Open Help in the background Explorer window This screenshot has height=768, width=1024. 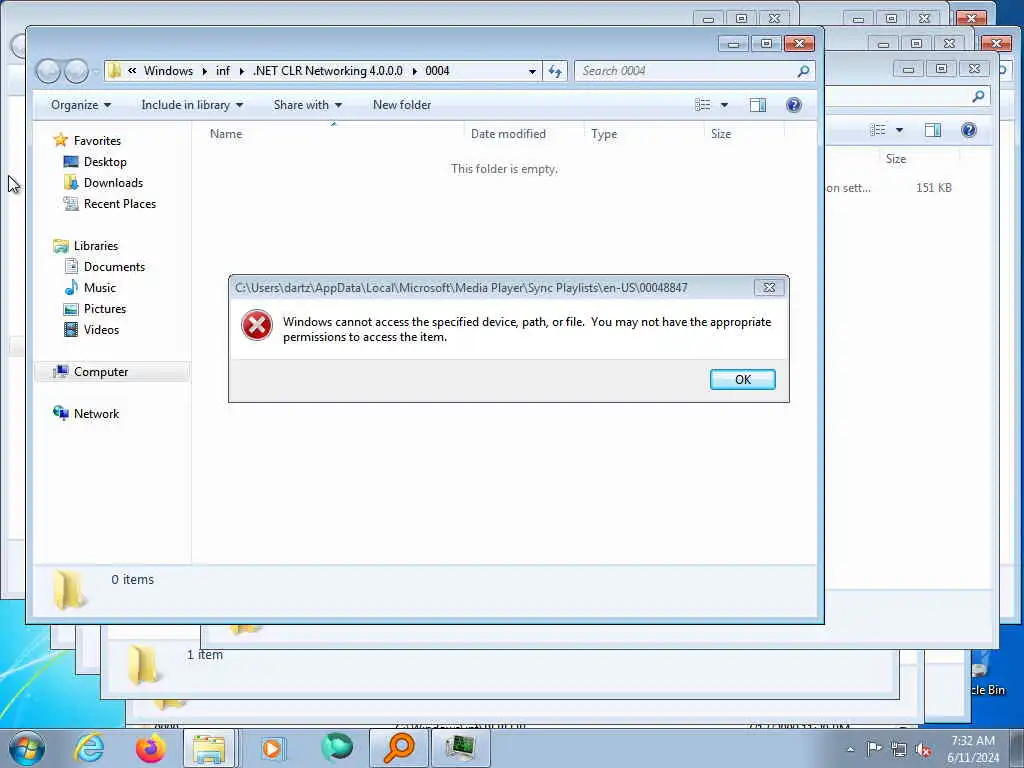pyautogui.click(x=968, y=131)
